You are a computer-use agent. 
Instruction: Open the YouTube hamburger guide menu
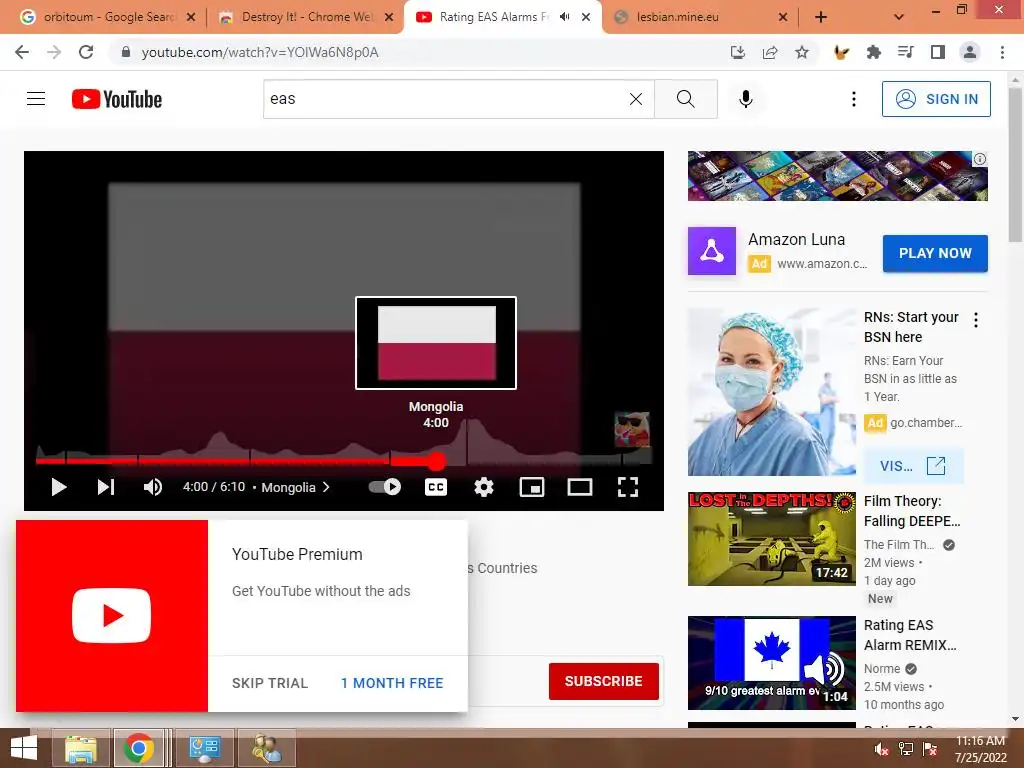[x=36, y=99]
